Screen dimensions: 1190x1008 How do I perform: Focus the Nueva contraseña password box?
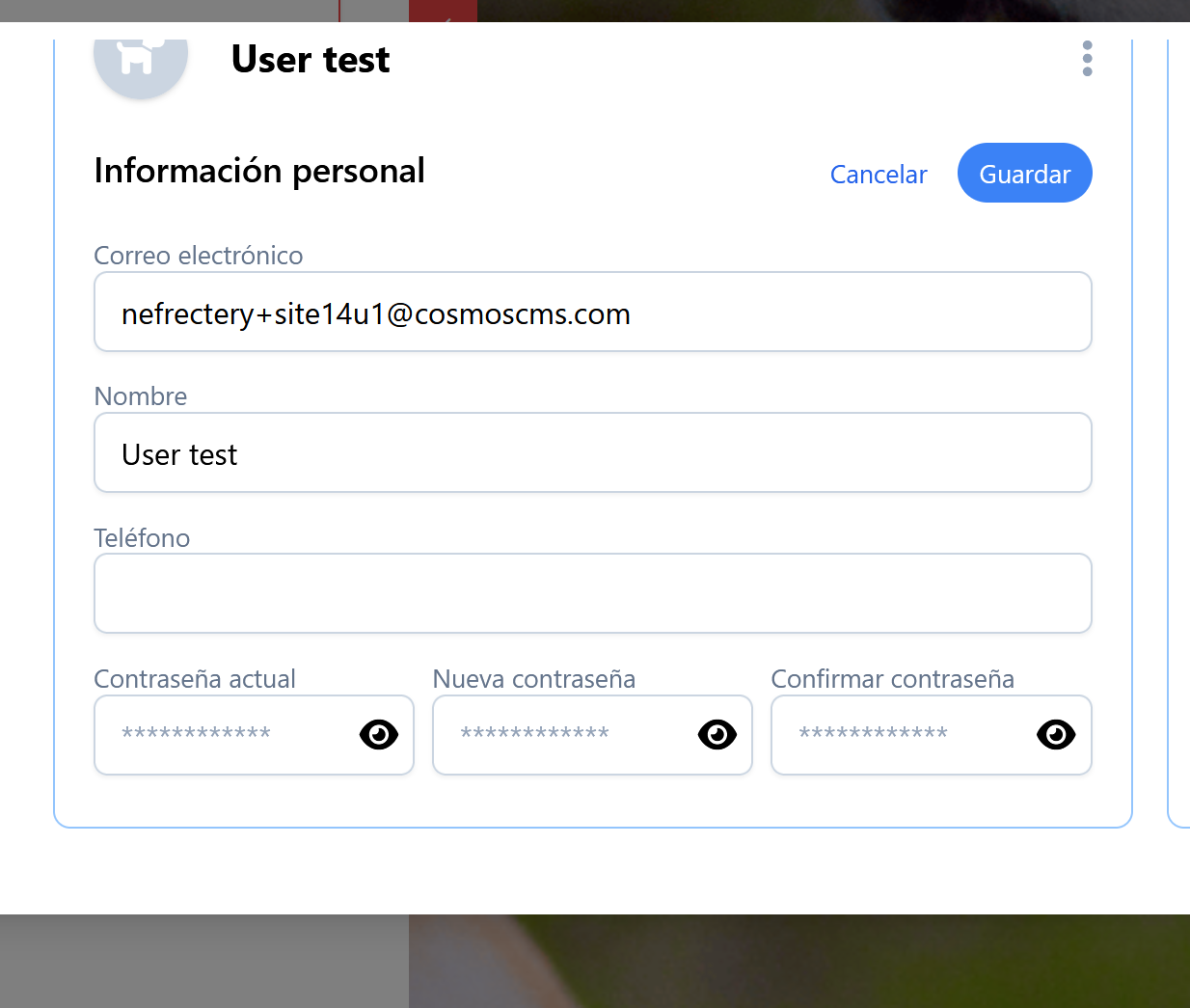561,735
